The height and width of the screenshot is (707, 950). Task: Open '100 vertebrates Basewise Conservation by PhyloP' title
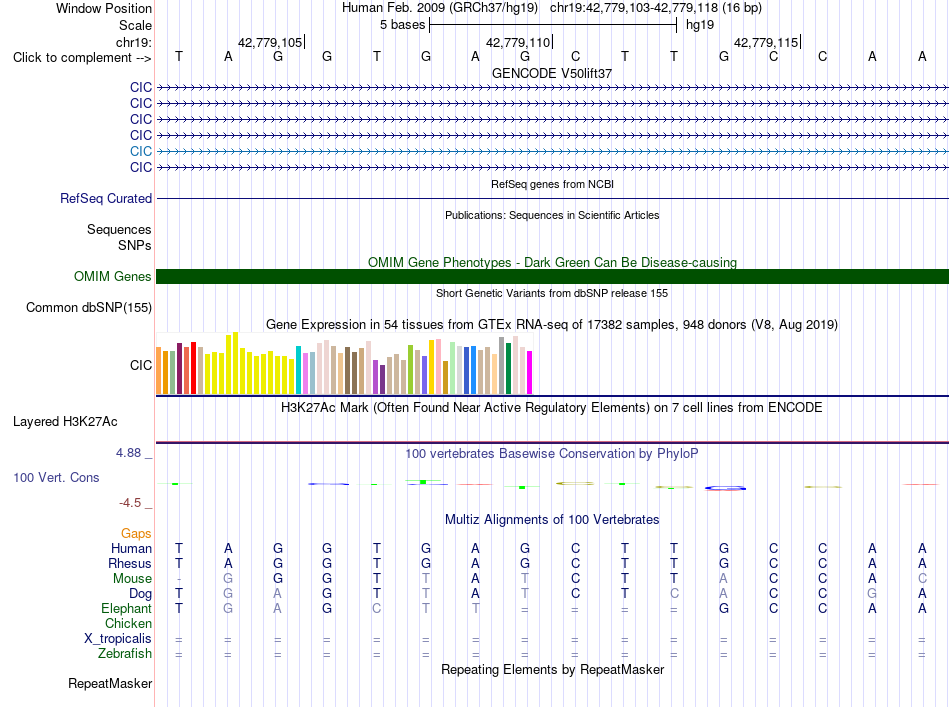click(552, 454)
